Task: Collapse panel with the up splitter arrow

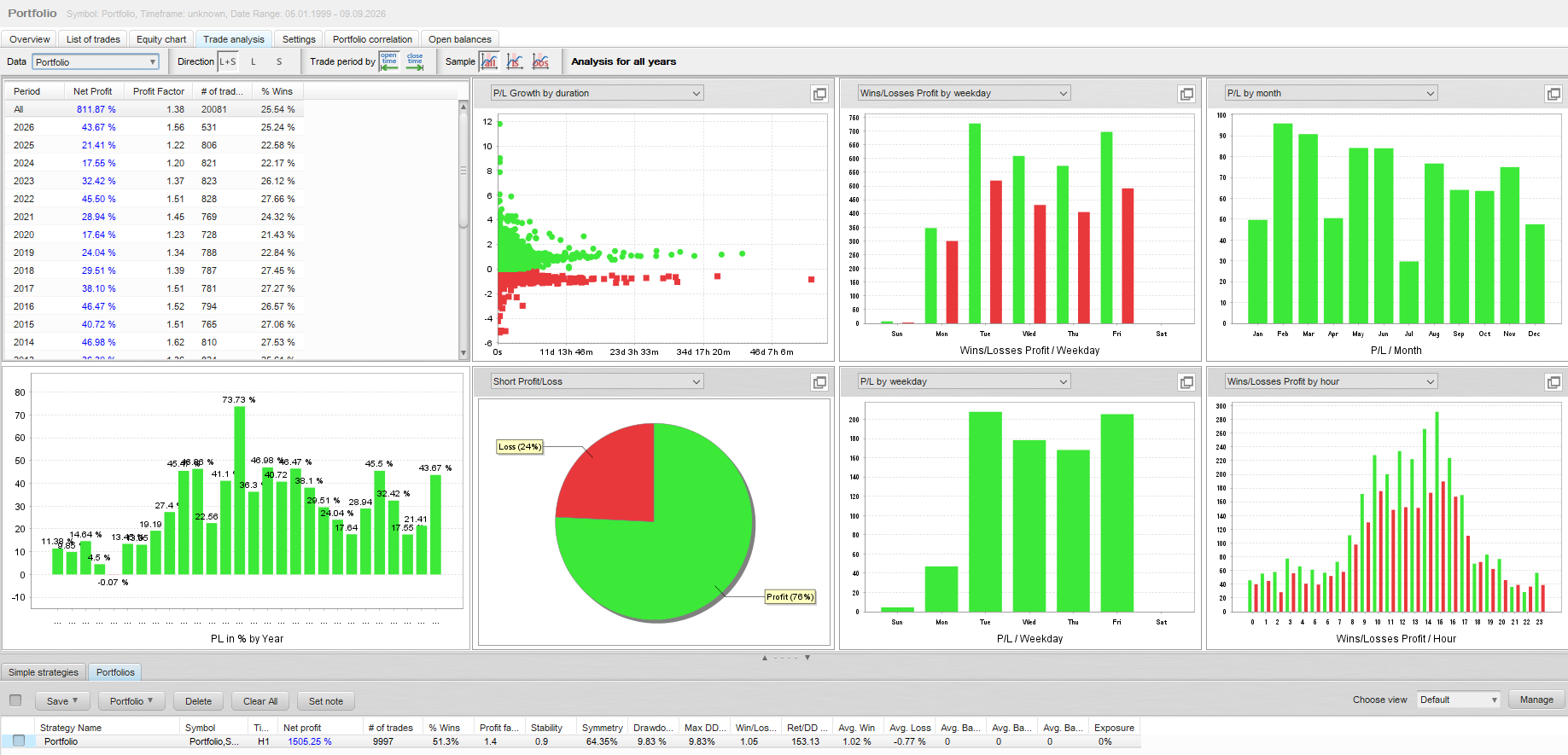Action: point(765,658)
